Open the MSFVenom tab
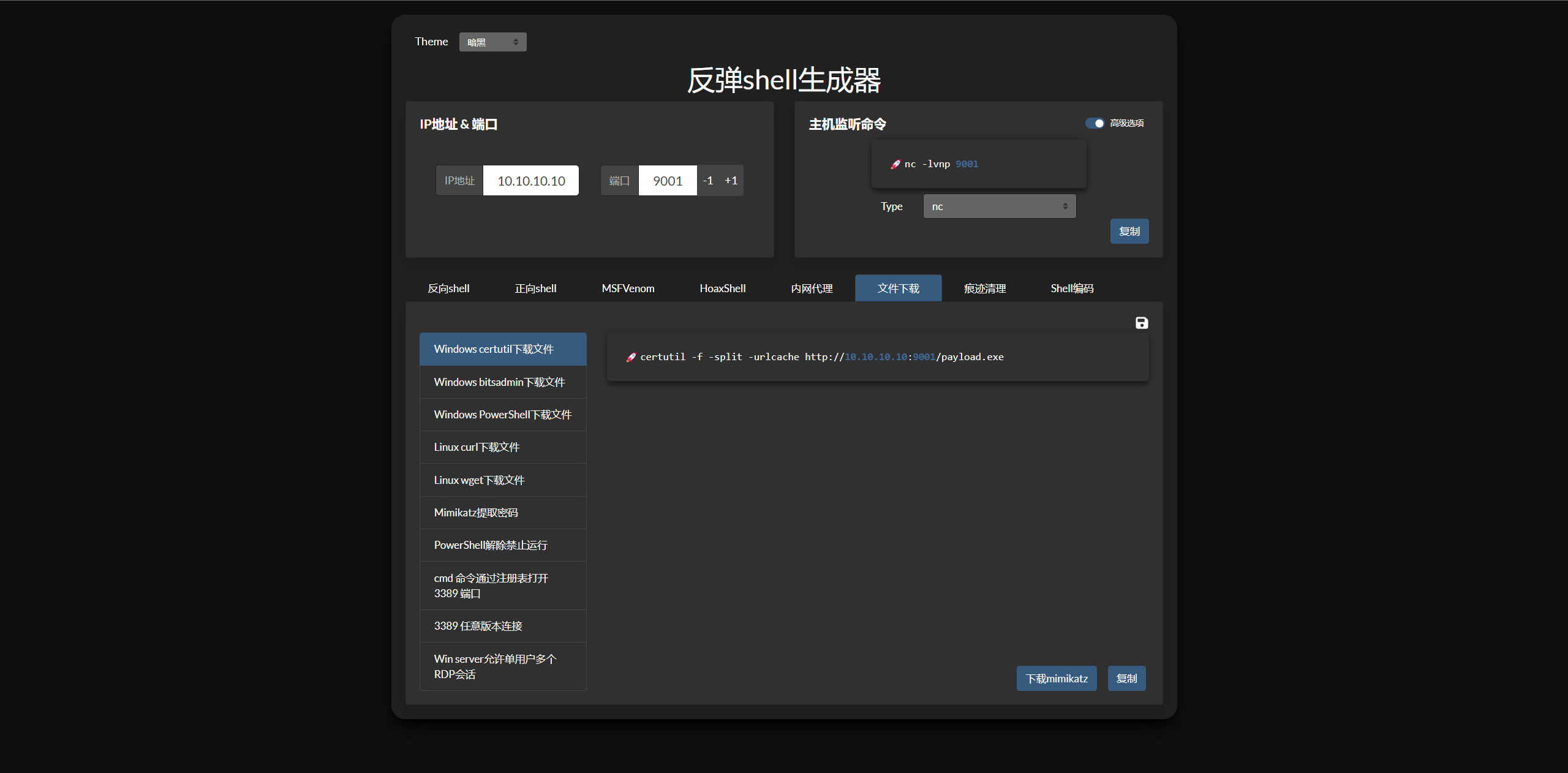Screen dimensions: 1568x773 (628, 288)
